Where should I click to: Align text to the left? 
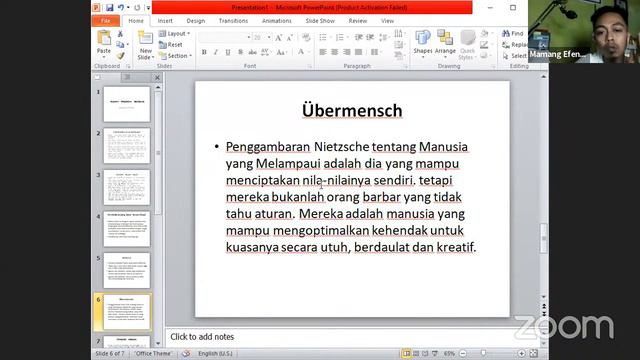[323, 52]
